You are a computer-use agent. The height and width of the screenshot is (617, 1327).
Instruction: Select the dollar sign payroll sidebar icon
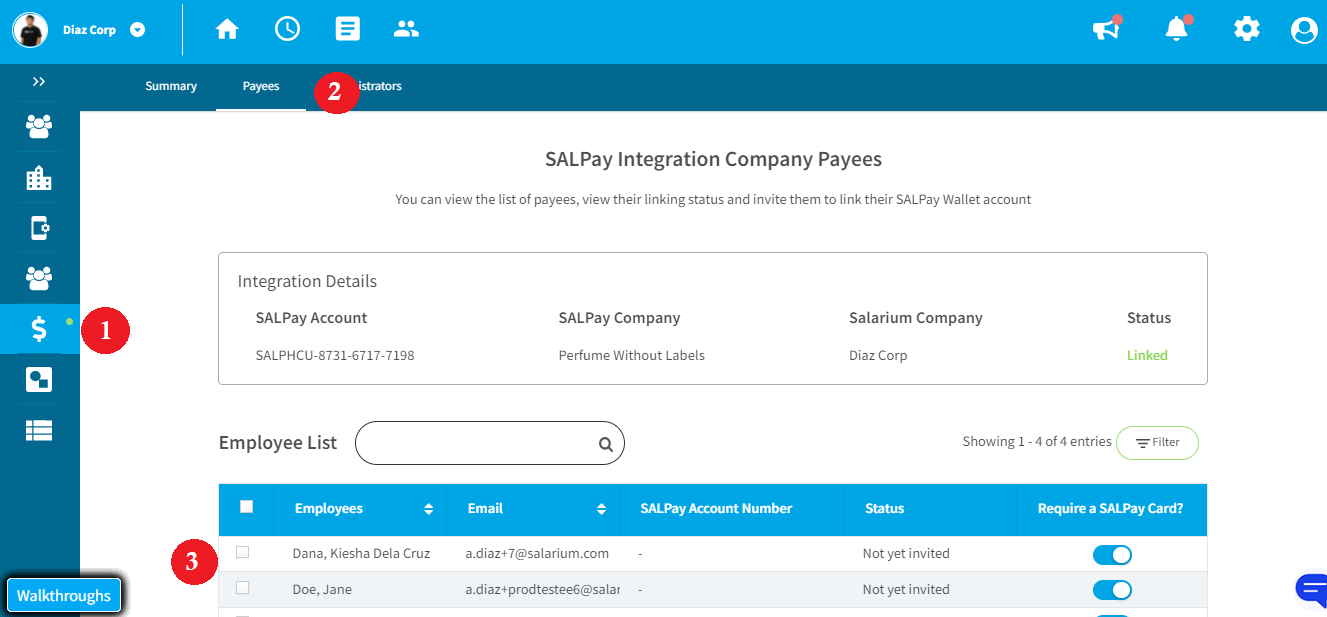coord(39,329)
